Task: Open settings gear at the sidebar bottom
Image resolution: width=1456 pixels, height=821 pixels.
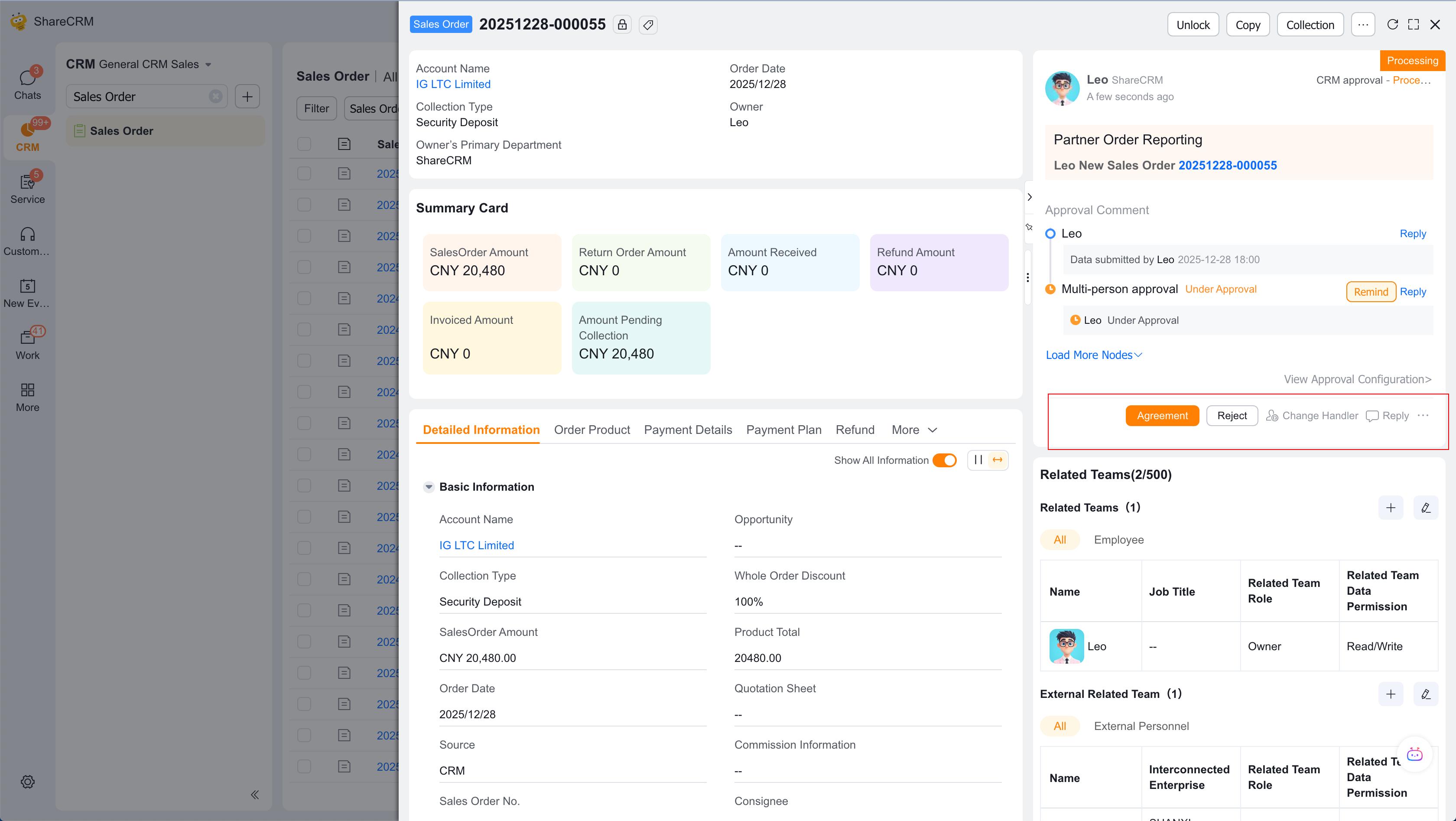Action: [28, 782]
